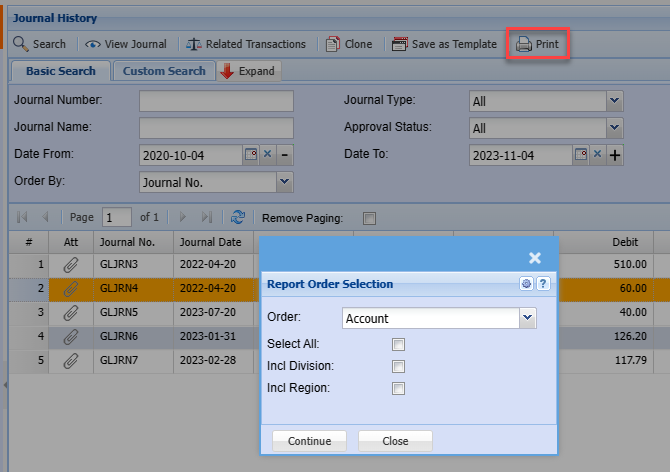Screen dimensions: 670x472
Task: Select journal GLJRN7 cell
Action: coord(133,360)
